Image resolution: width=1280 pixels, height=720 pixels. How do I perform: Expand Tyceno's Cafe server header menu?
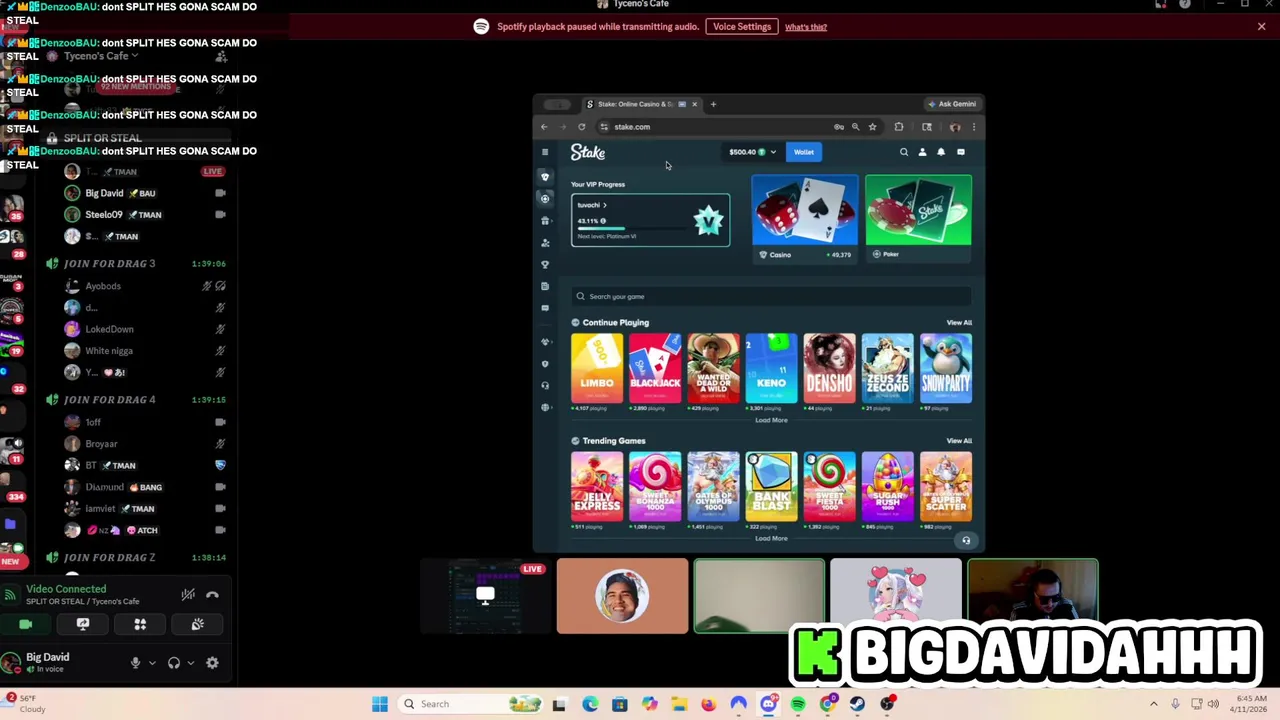click(100, 56)
